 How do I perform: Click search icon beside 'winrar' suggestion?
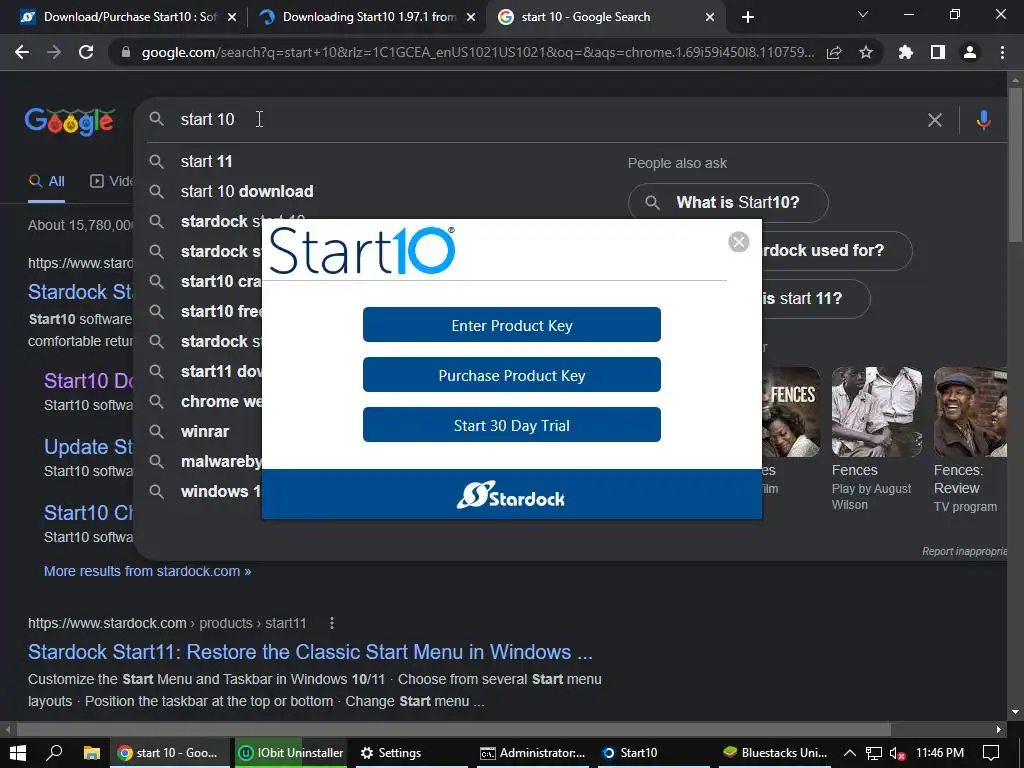pos(157,432)
